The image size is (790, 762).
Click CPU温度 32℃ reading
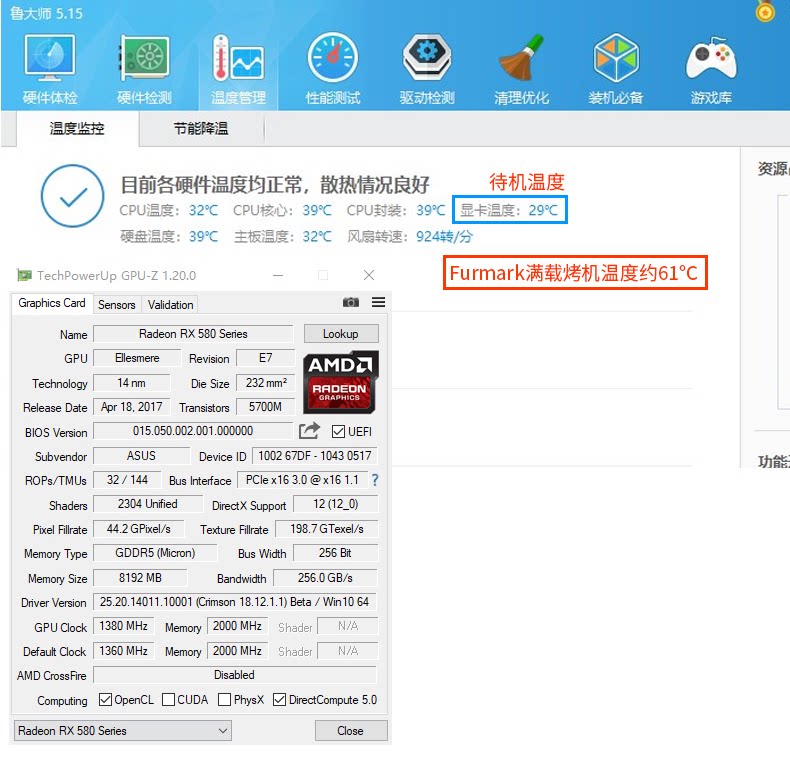point(169,210)
